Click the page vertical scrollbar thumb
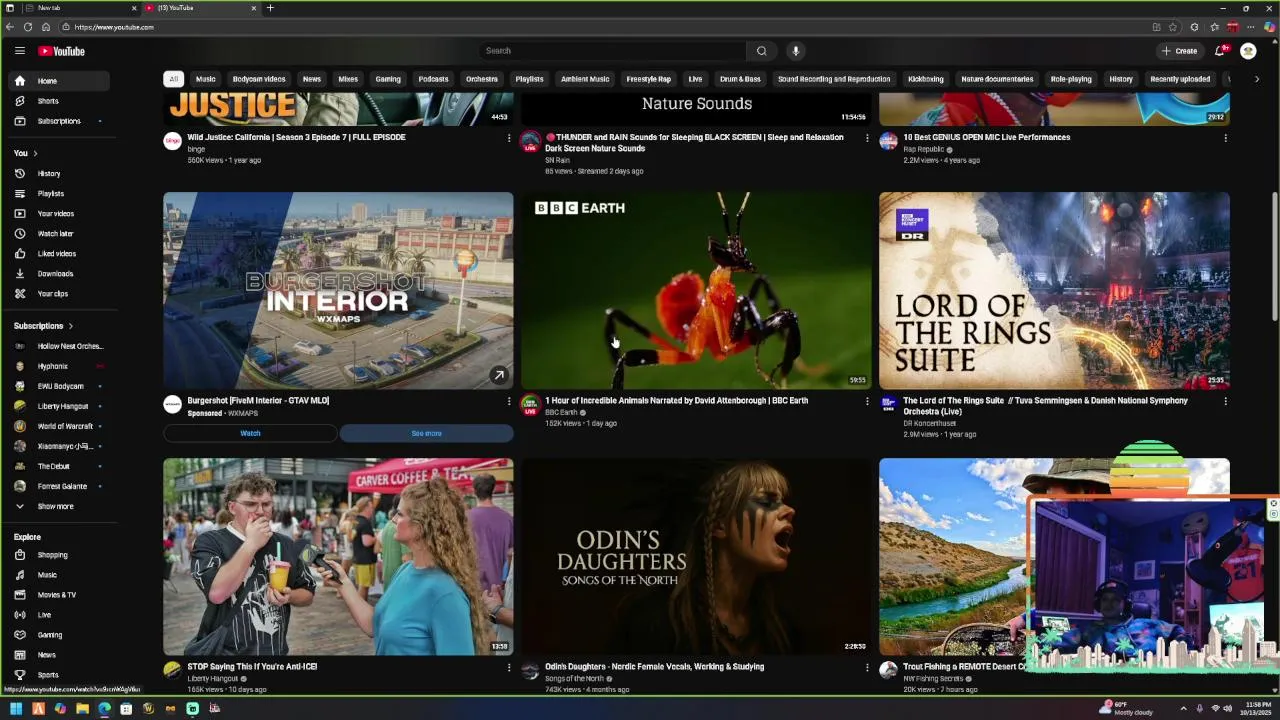The width and height of the screenshot is (1280, 720). [x=1274, y=255]
